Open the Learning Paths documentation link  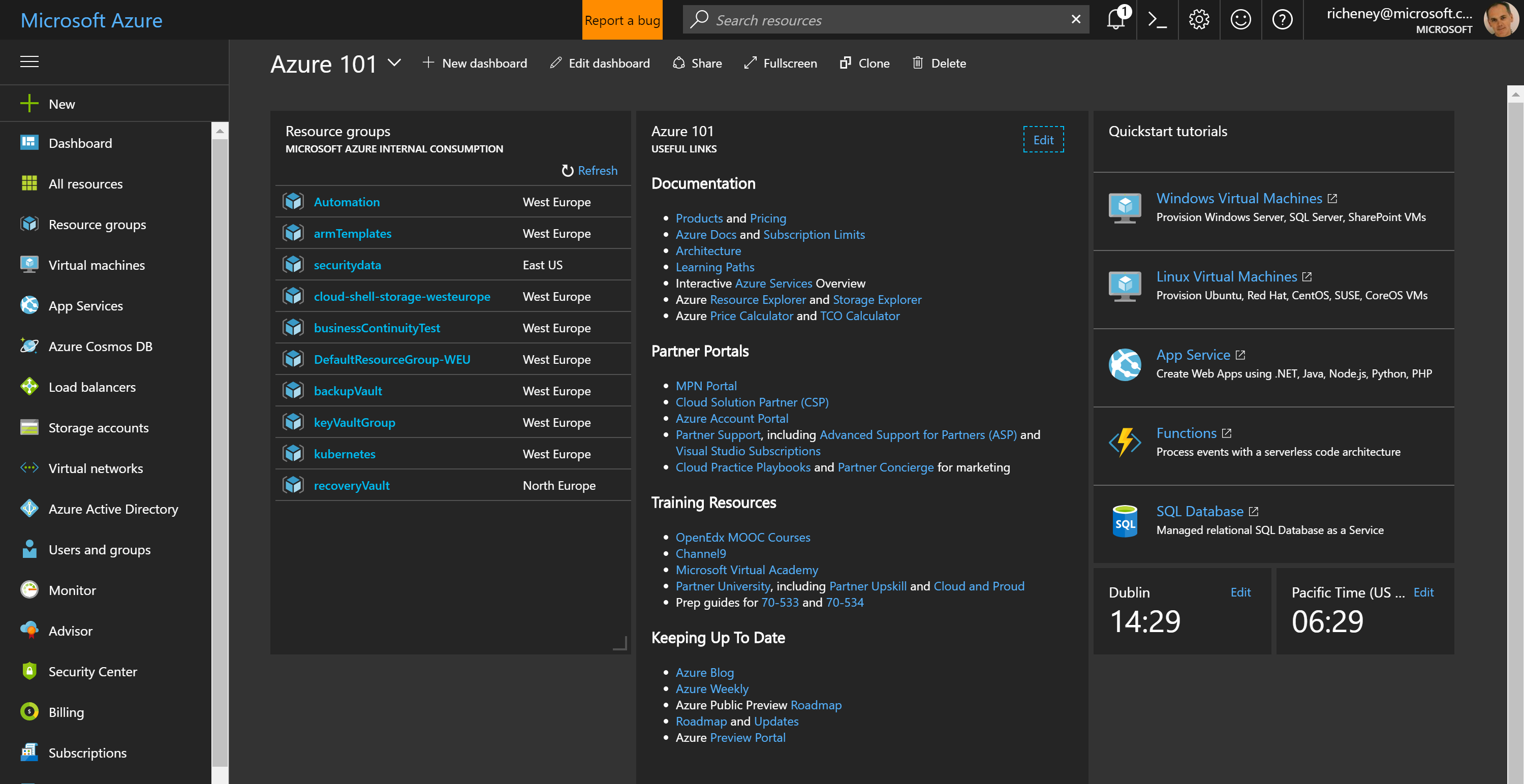click(714, 267)
